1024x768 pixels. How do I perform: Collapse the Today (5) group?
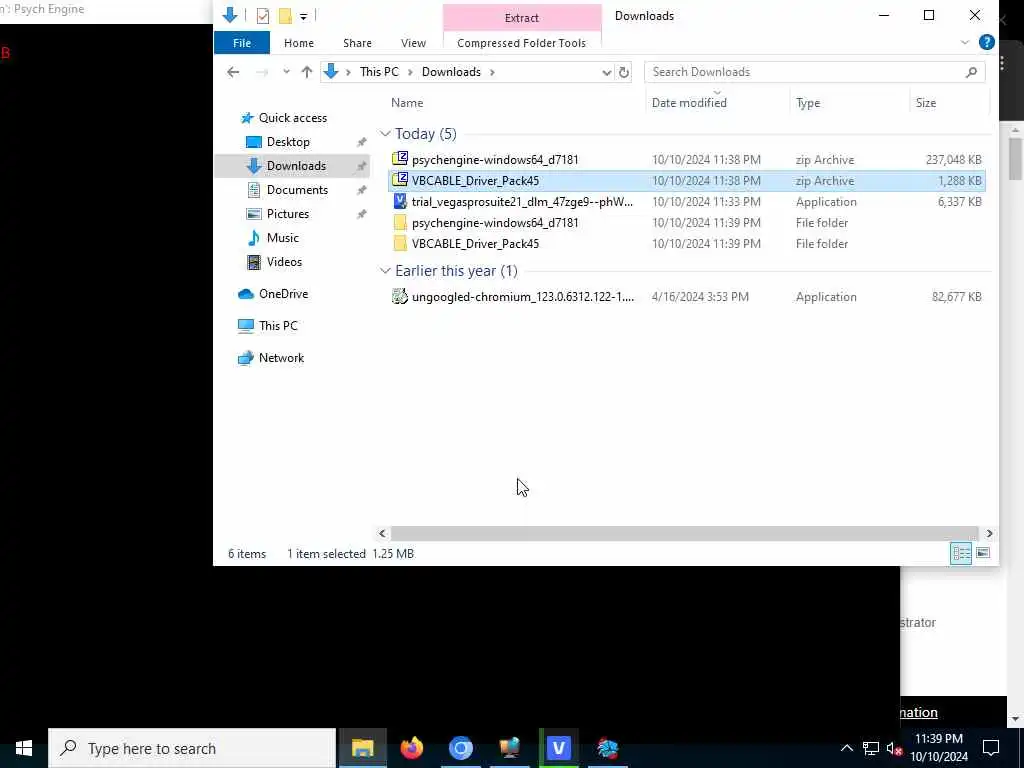385,134
